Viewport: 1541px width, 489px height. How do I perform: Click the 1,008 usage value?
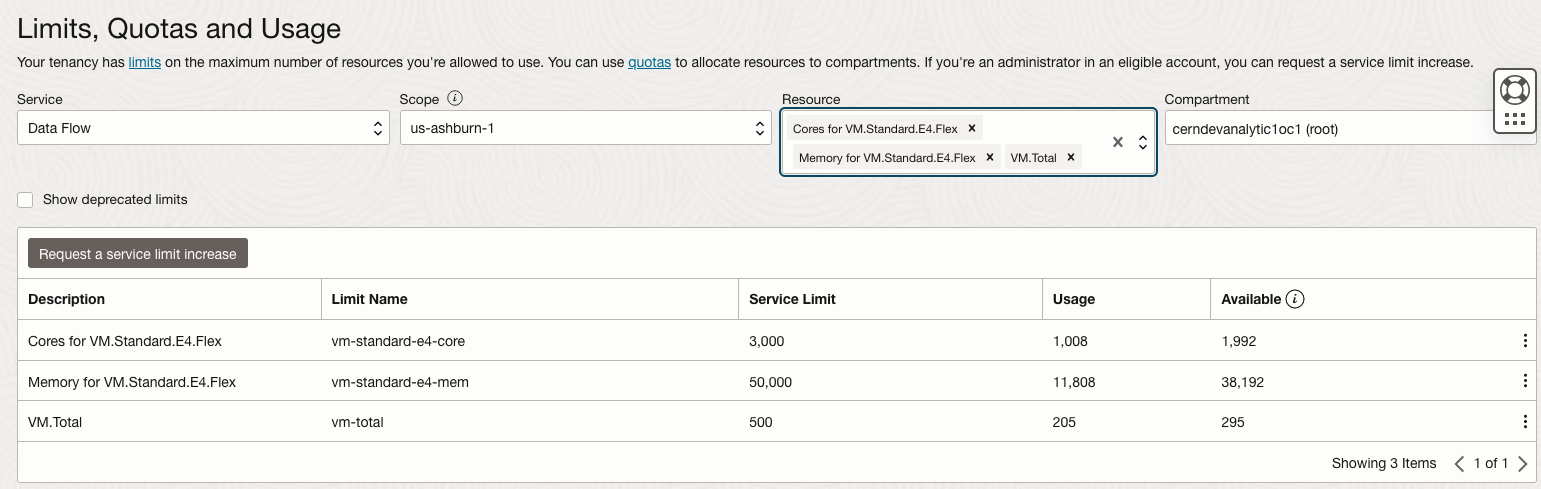[1070, 341]
